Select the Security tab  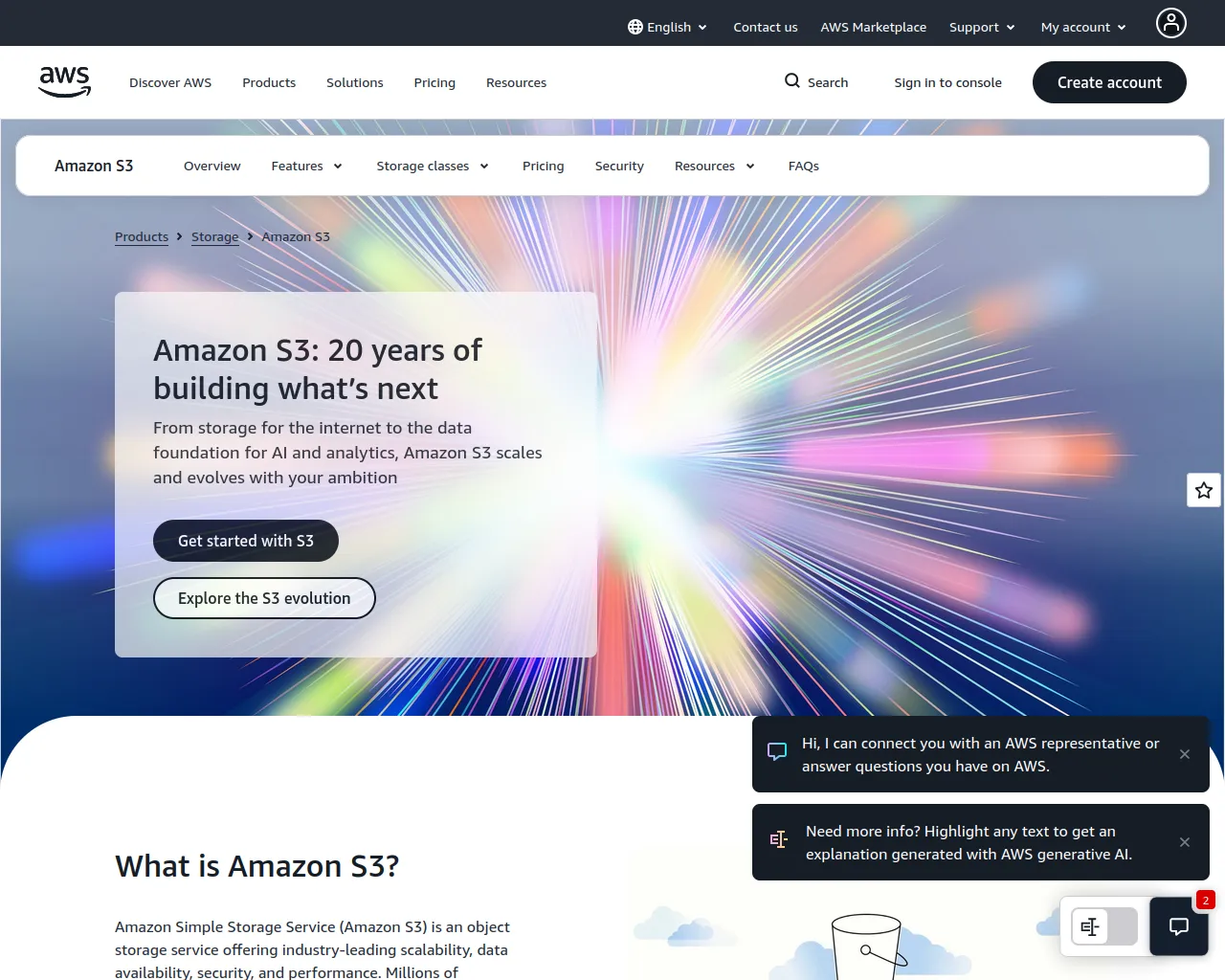coord(619,166)
